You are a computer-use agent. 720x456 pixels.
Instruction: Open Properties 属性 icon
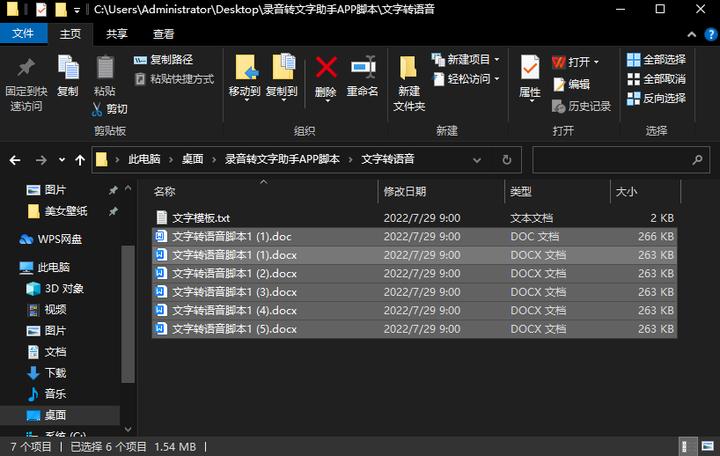coord(530,78)
